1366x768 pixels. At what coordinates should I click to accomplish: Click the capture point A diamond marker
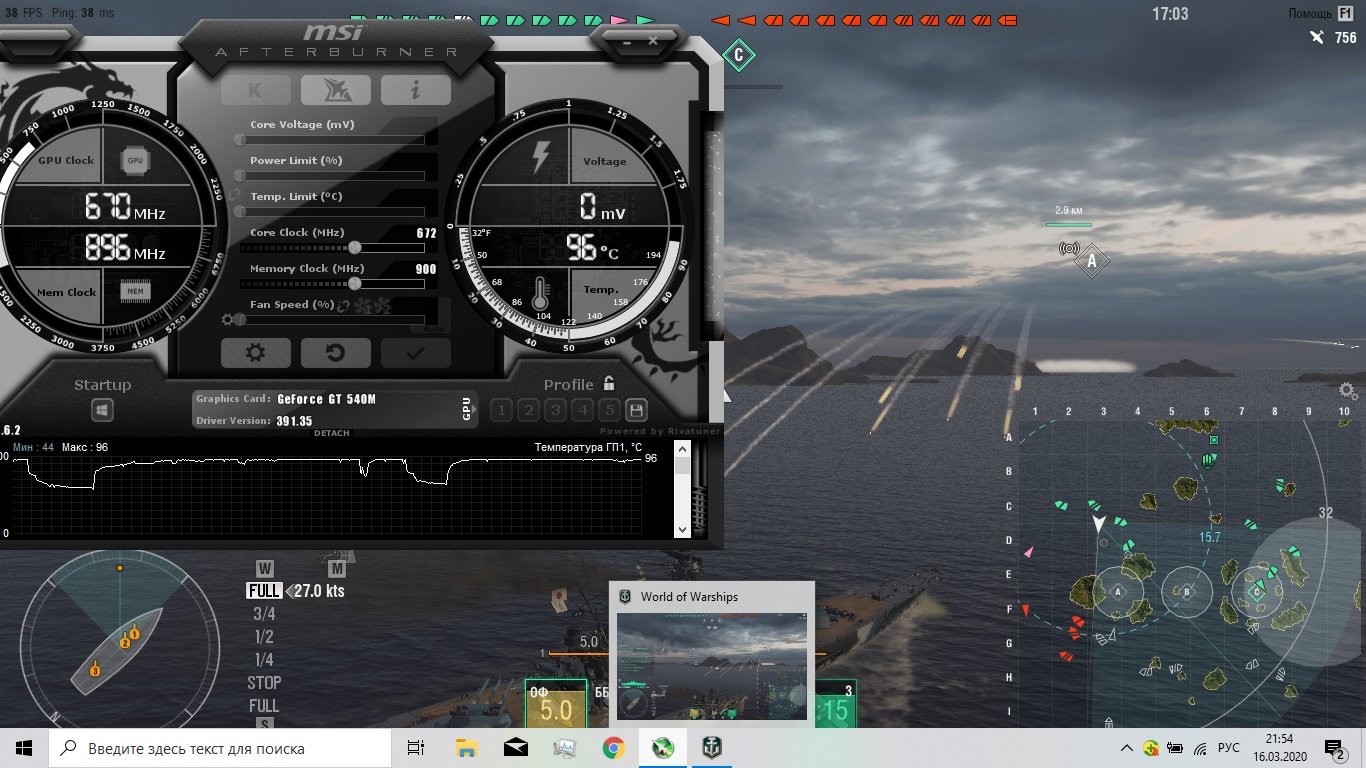point(1092,261)
